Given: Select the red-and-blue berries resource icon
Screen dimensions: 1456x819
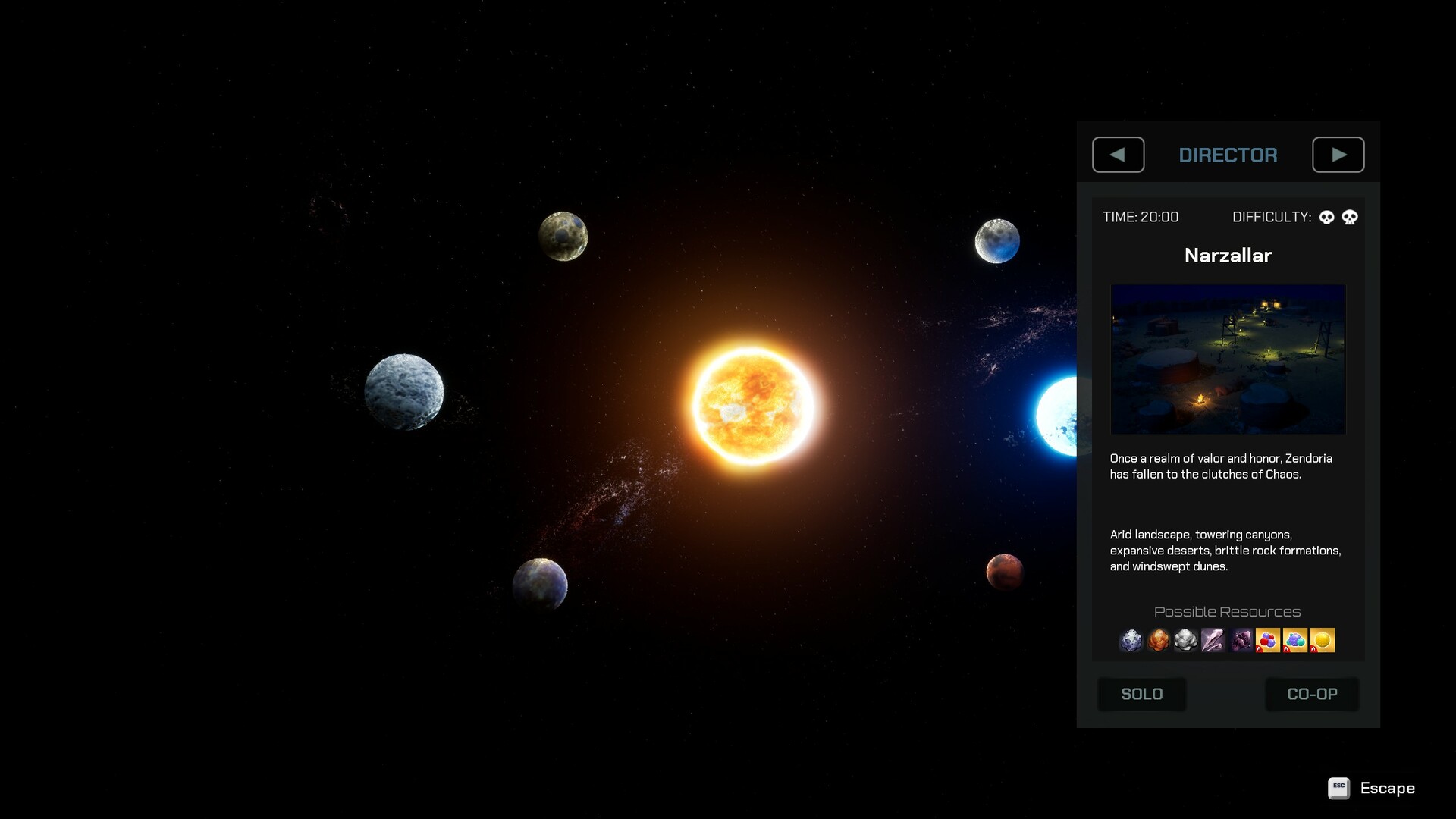Looking at the screenshot, I should click(x=1268, y=641).
